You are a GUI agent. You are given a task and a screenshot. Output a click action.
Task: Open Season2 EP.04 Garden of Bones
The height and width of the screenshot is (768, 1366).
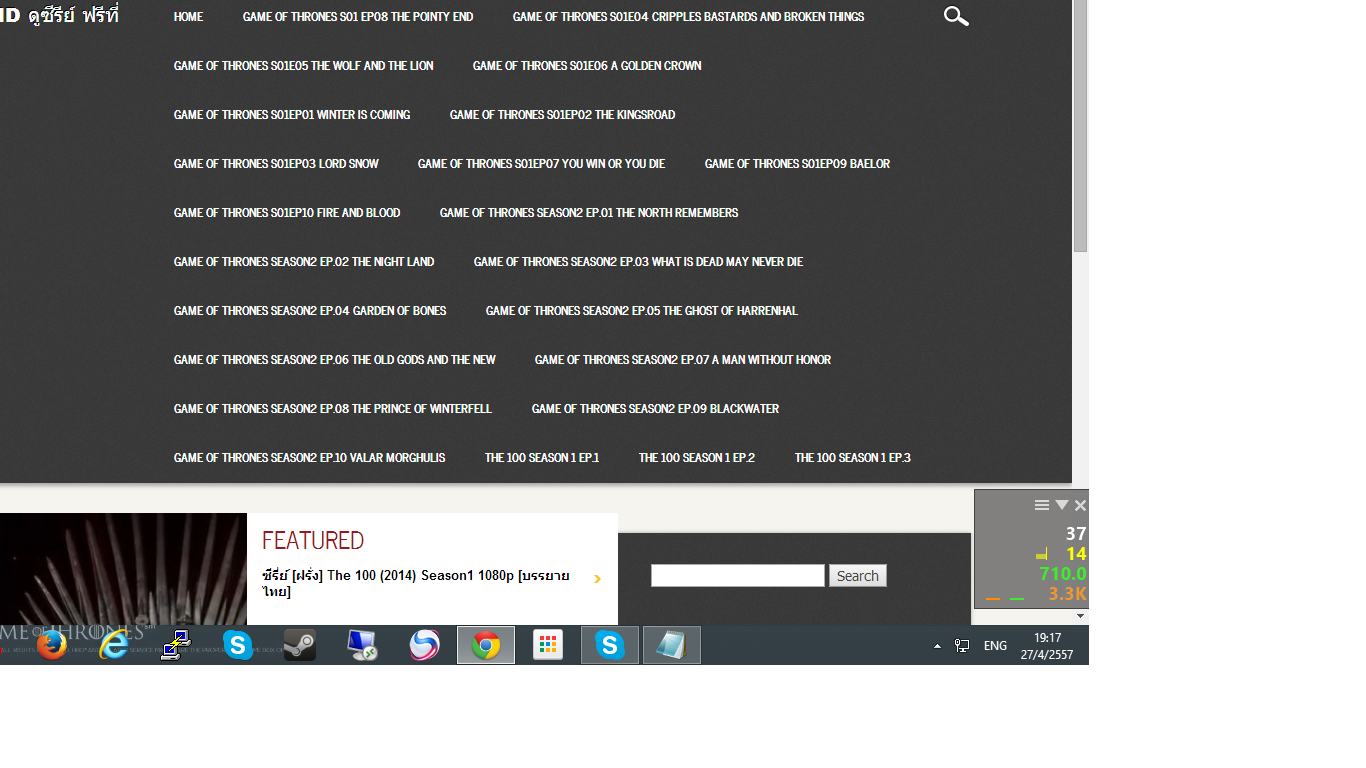tap(310, 311)
